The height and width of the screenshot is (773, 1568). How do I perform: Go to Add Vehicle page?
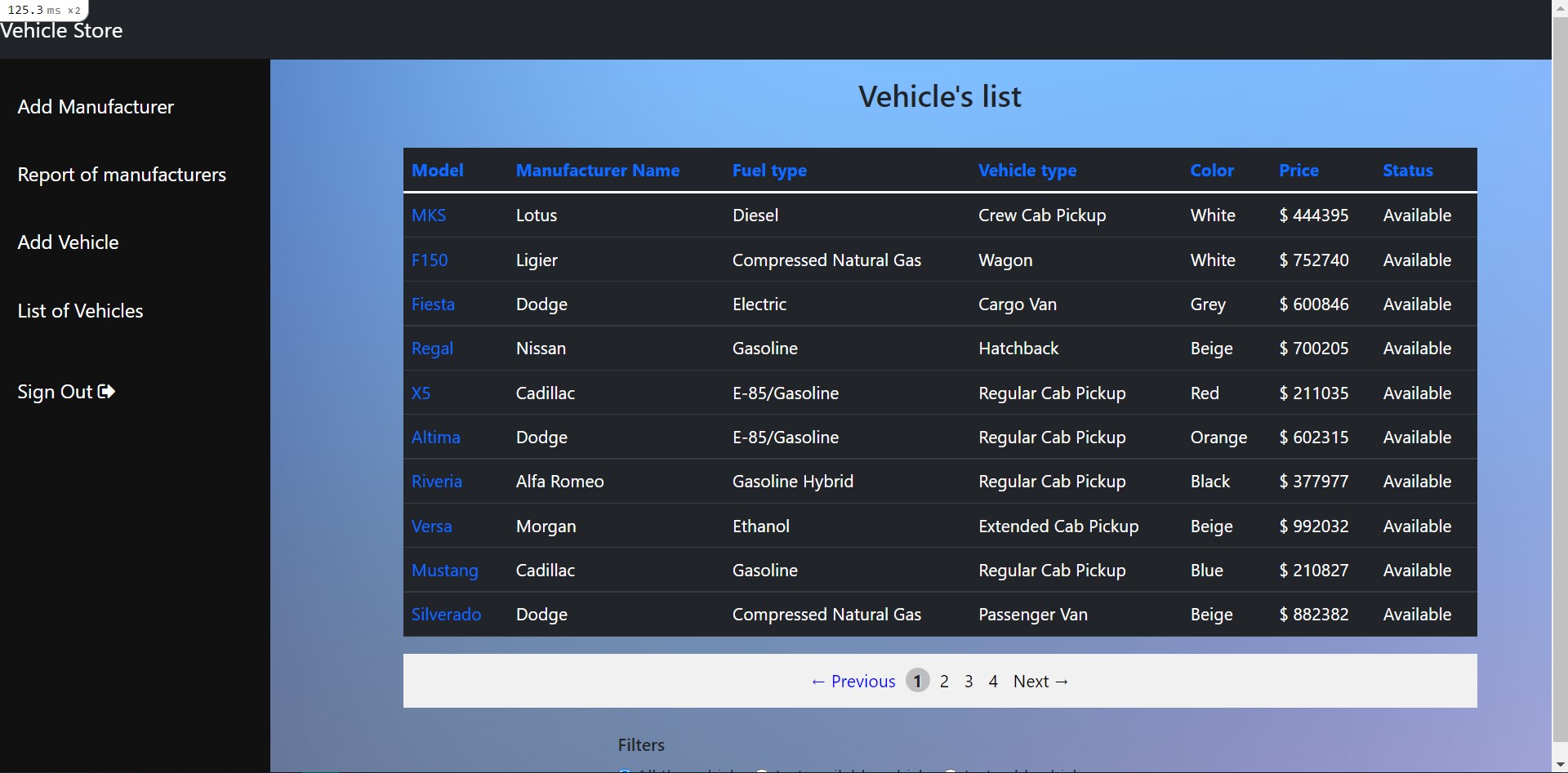coord(68,242)
